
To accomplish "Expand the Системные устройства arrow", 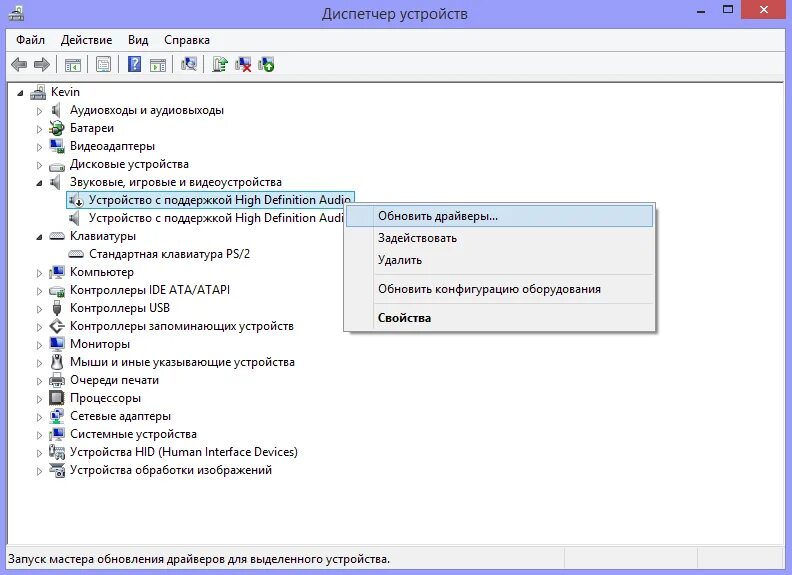I will pos(39,435).
